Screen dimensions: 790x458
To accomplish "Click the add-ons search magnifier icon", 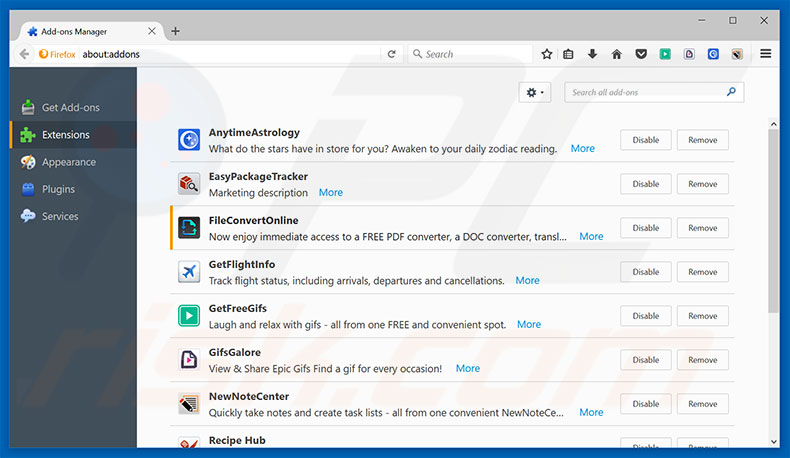I will tap(731, 92).
